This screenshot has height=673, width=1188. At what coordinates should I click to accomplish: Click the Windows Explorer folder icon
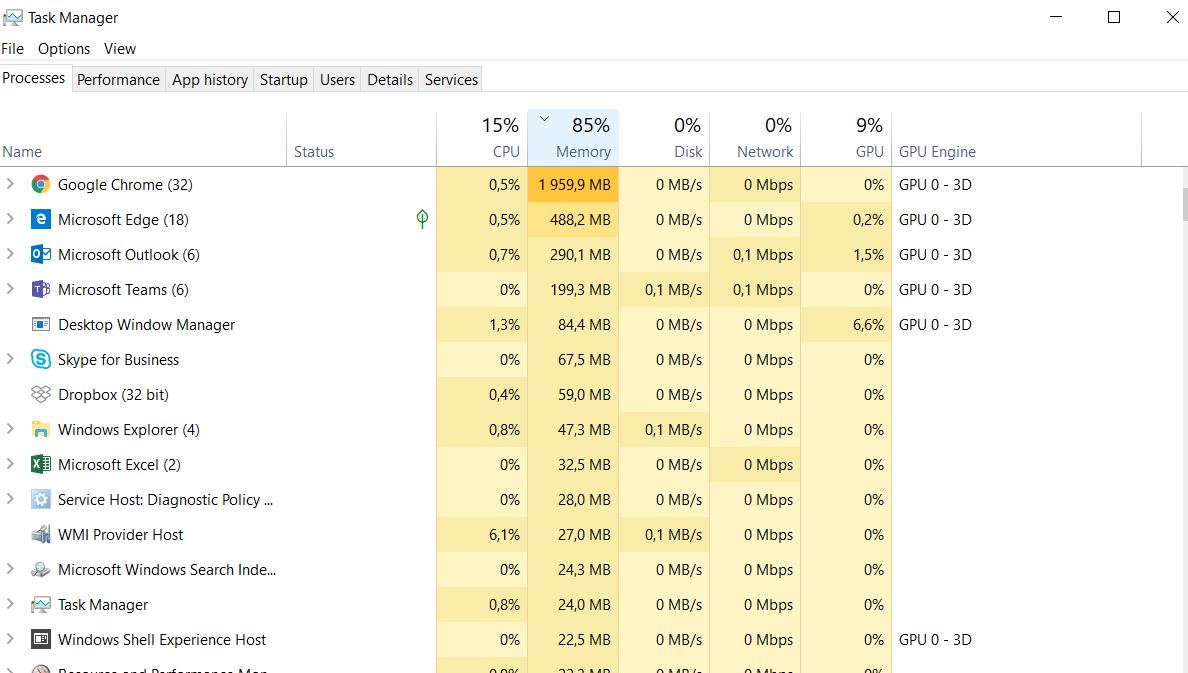coord(40,430)
